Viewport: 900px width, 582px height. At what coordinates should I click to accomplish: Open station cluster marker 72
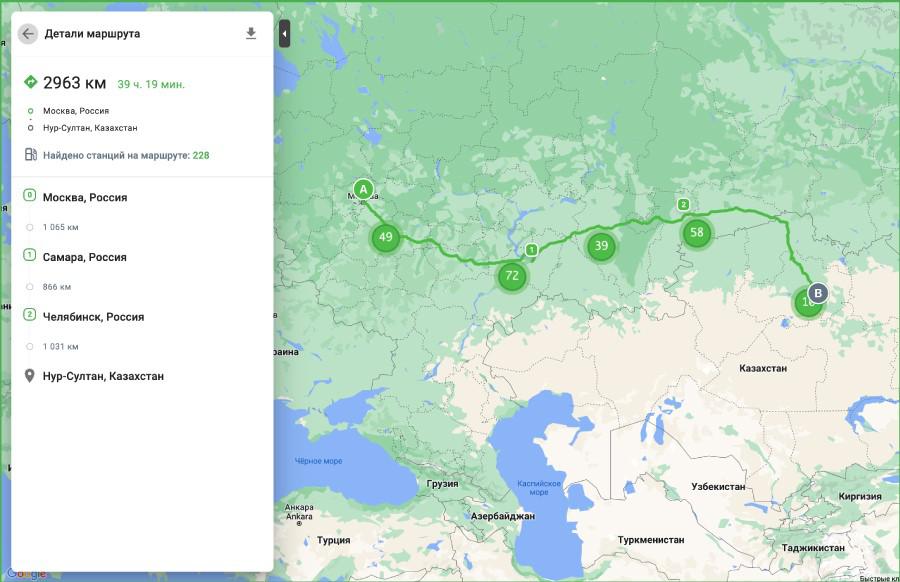point(512,276)
